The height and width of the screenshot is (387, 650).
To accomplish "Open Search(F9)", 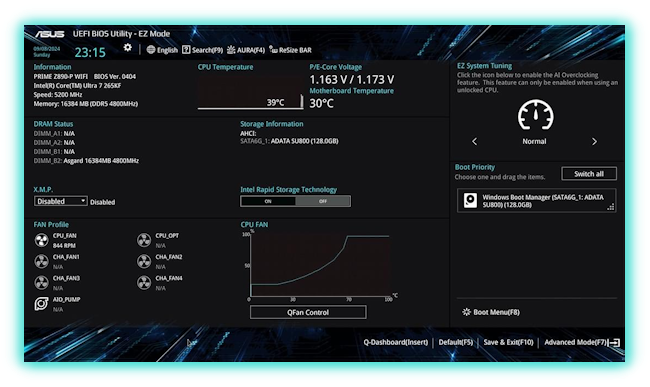I will click(203, 50).
